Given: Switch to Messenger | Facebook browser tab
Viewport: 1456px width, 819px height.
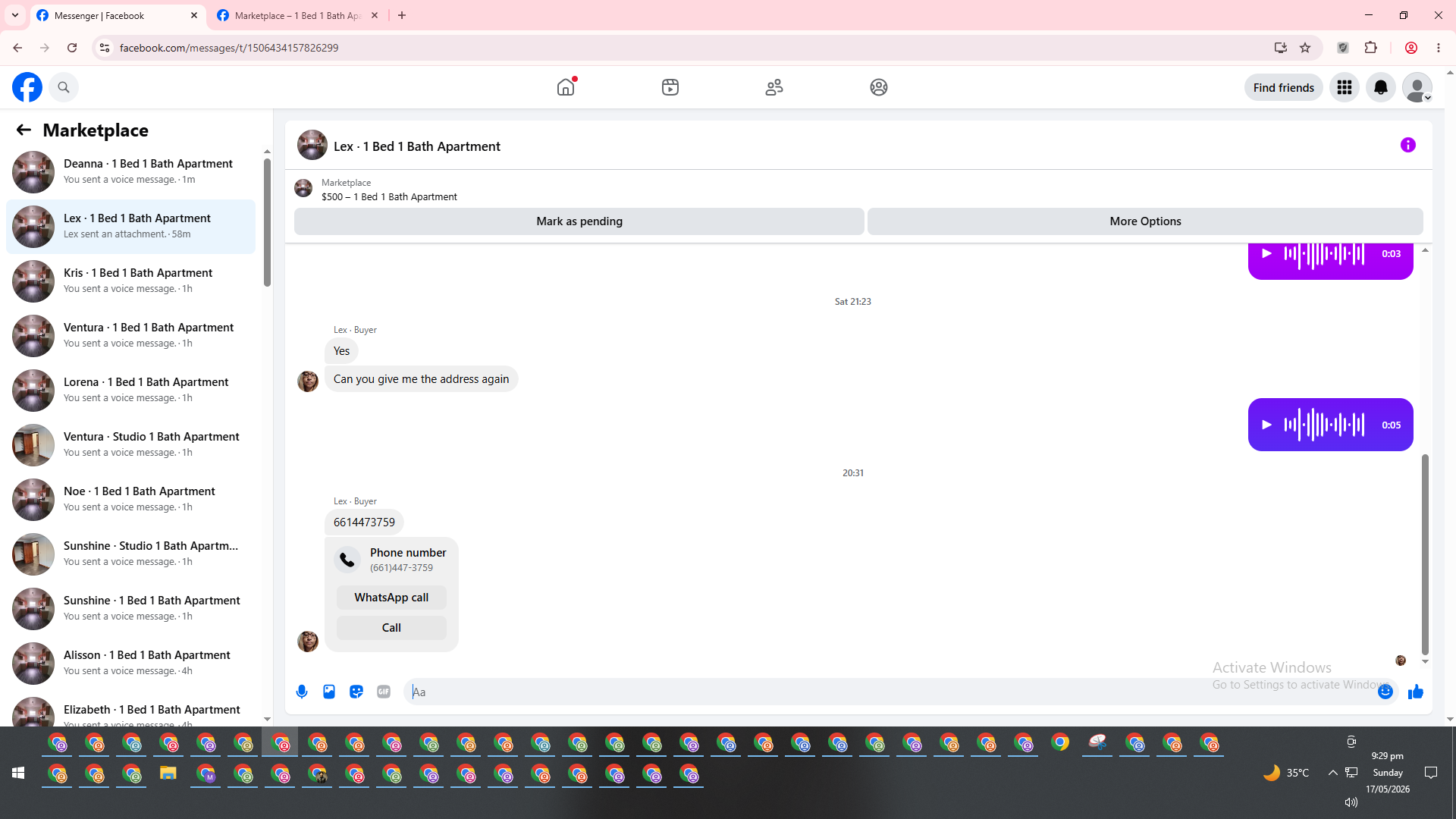Looking at the screenshot, I should click(118, 15).
